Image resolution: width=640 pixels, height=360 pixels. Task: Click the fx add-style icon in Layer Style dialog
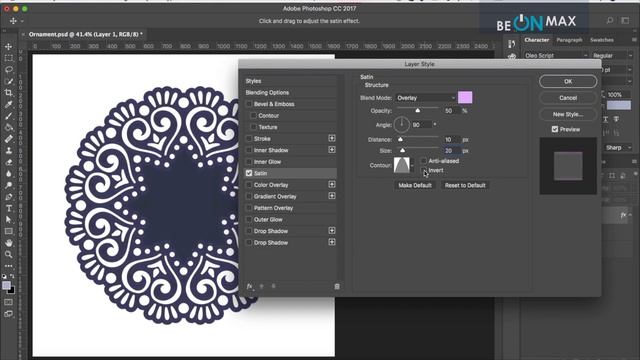pyautogui.click(x=249, y=287)
